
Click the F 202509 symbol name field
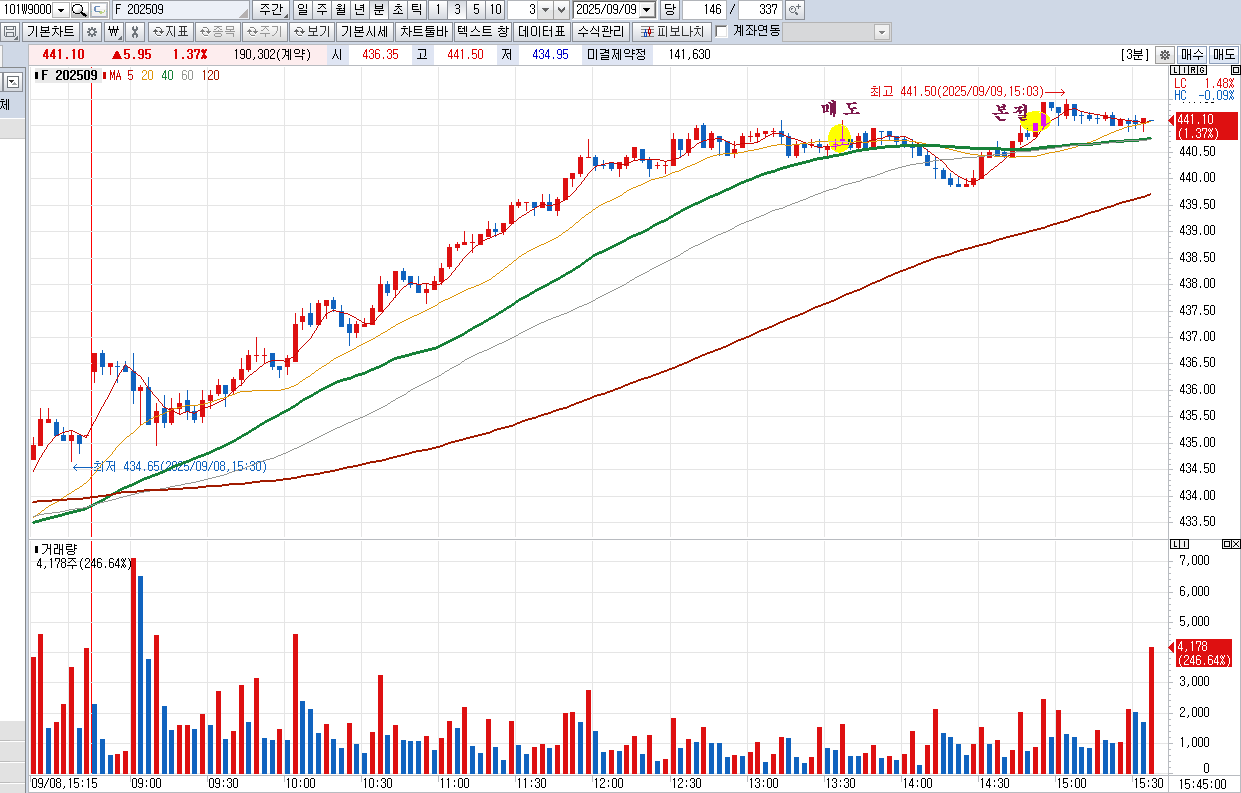click(179, 10)
